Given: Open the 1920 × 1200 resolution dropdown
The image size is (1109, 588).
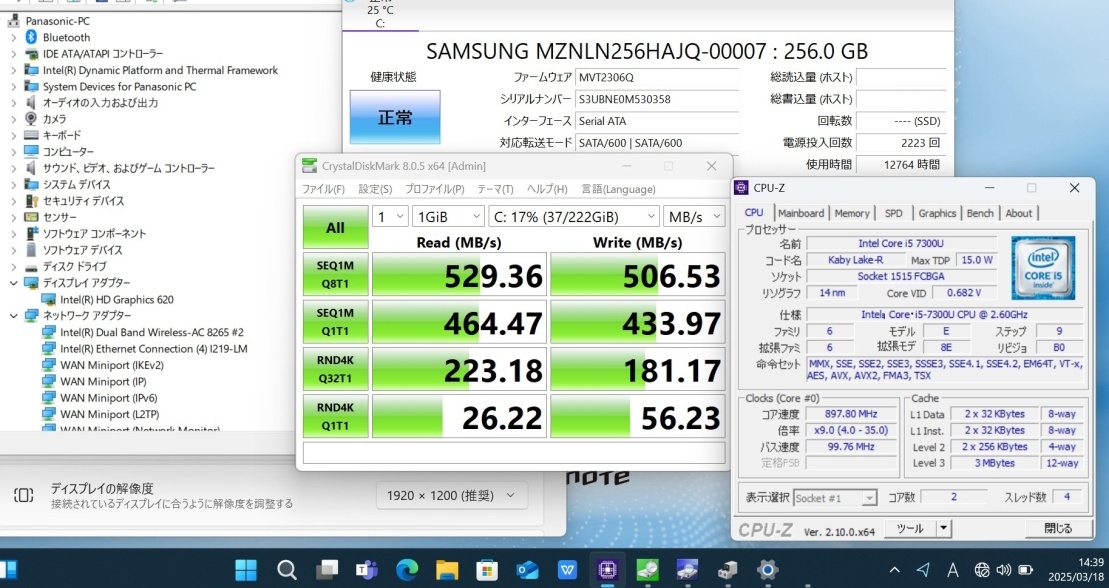Looking at the screenshot, I should (x=452, y=495).
